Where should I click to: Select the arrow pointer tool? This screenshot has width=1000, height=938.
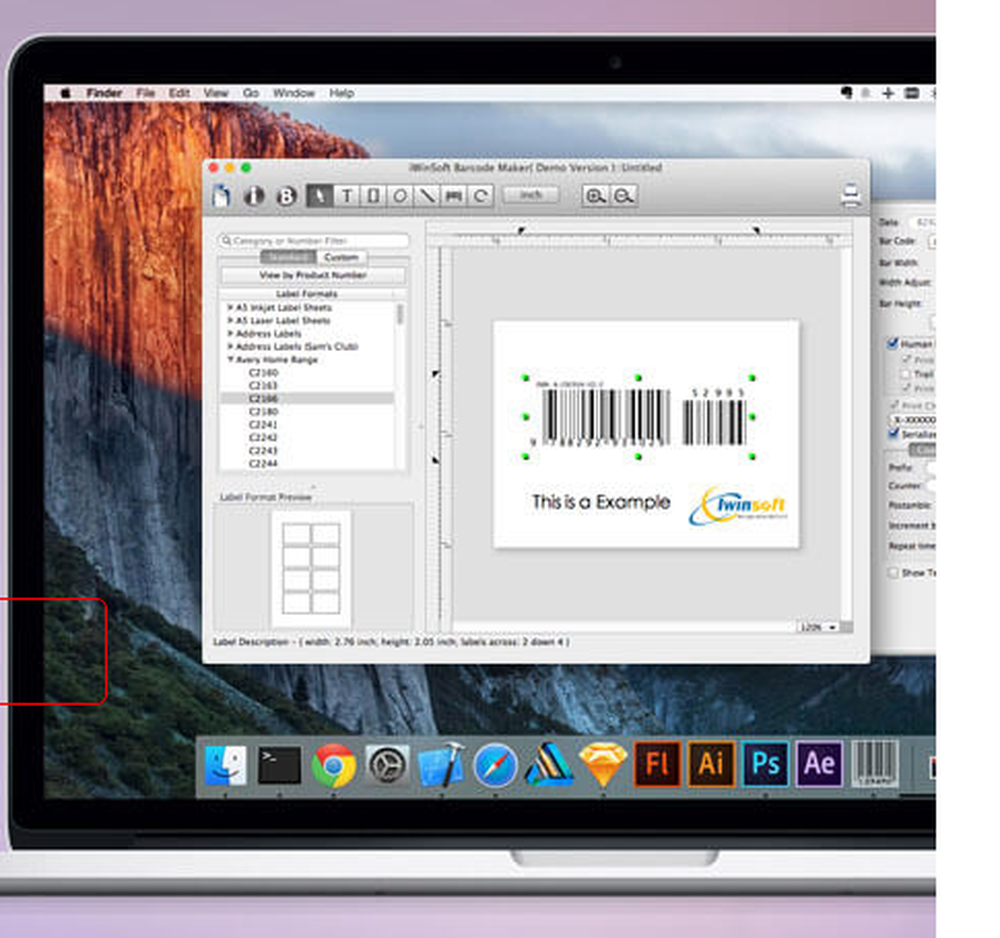[320, 196]
